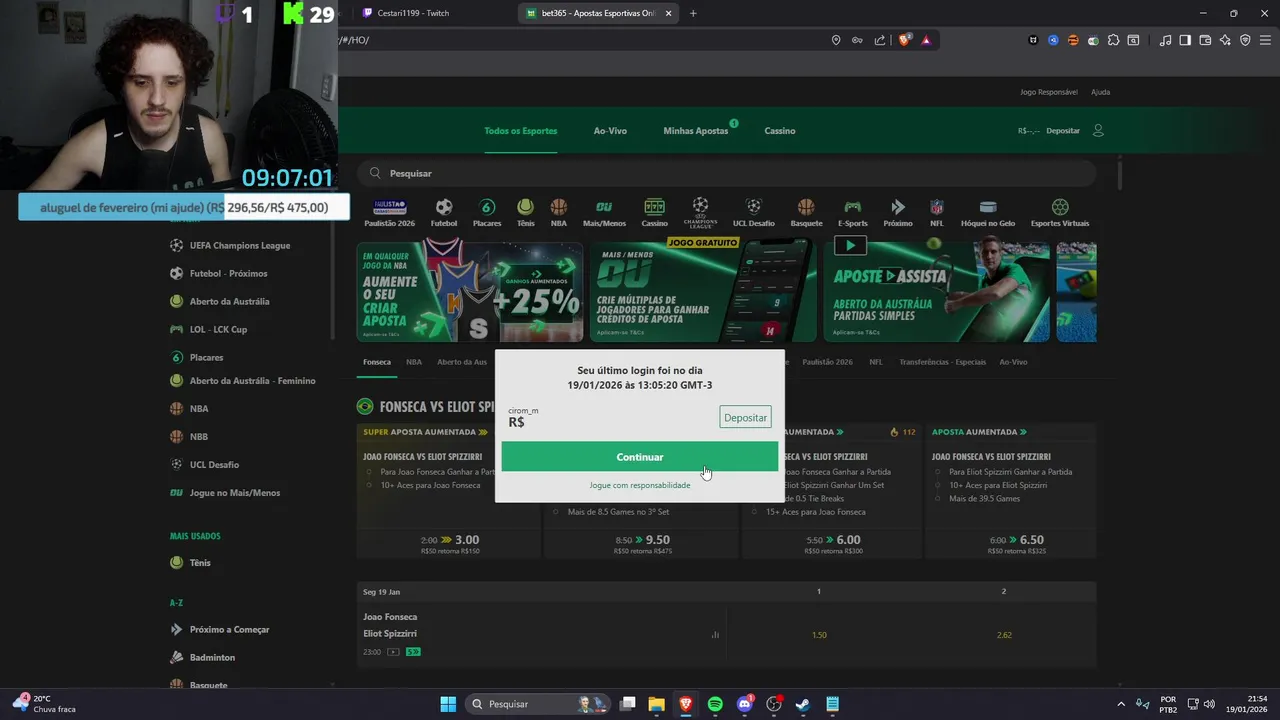Image resolution: width=1280 pixels, height=720 pixels.
Task: Open the Brave wallet icon
Action: [x=1205, y=40]
